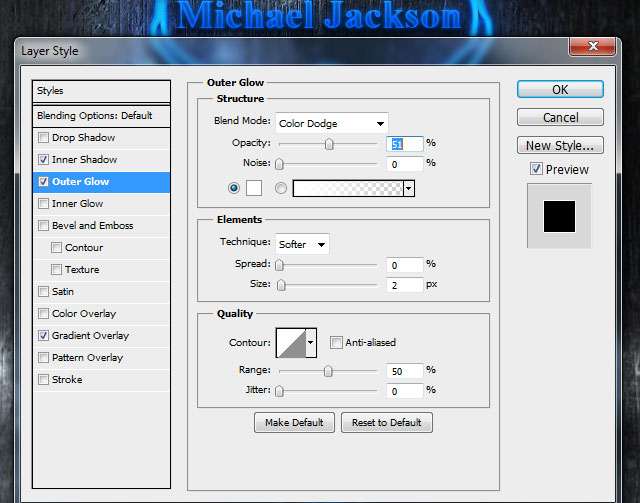This screenshot has height=503, width=640.
Task: Enable the Anti-aliased checkbox
Action: coord(336,343)
